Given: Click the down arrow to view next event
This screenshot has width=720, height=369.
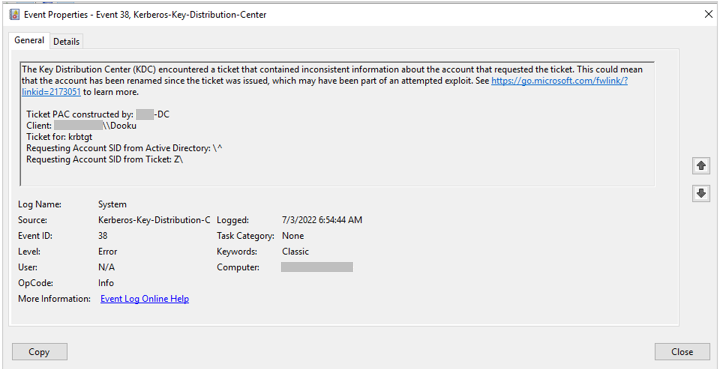Looking at the screenshot, I should tap(701, 193).
